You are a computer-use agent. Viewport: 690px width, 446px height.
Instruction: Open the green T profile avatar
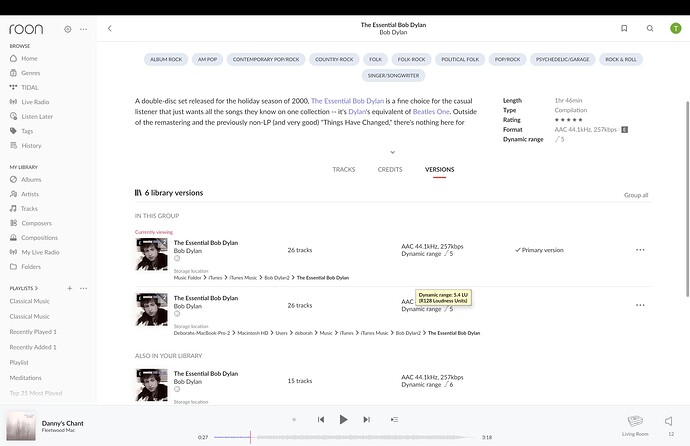click(675, 28)
